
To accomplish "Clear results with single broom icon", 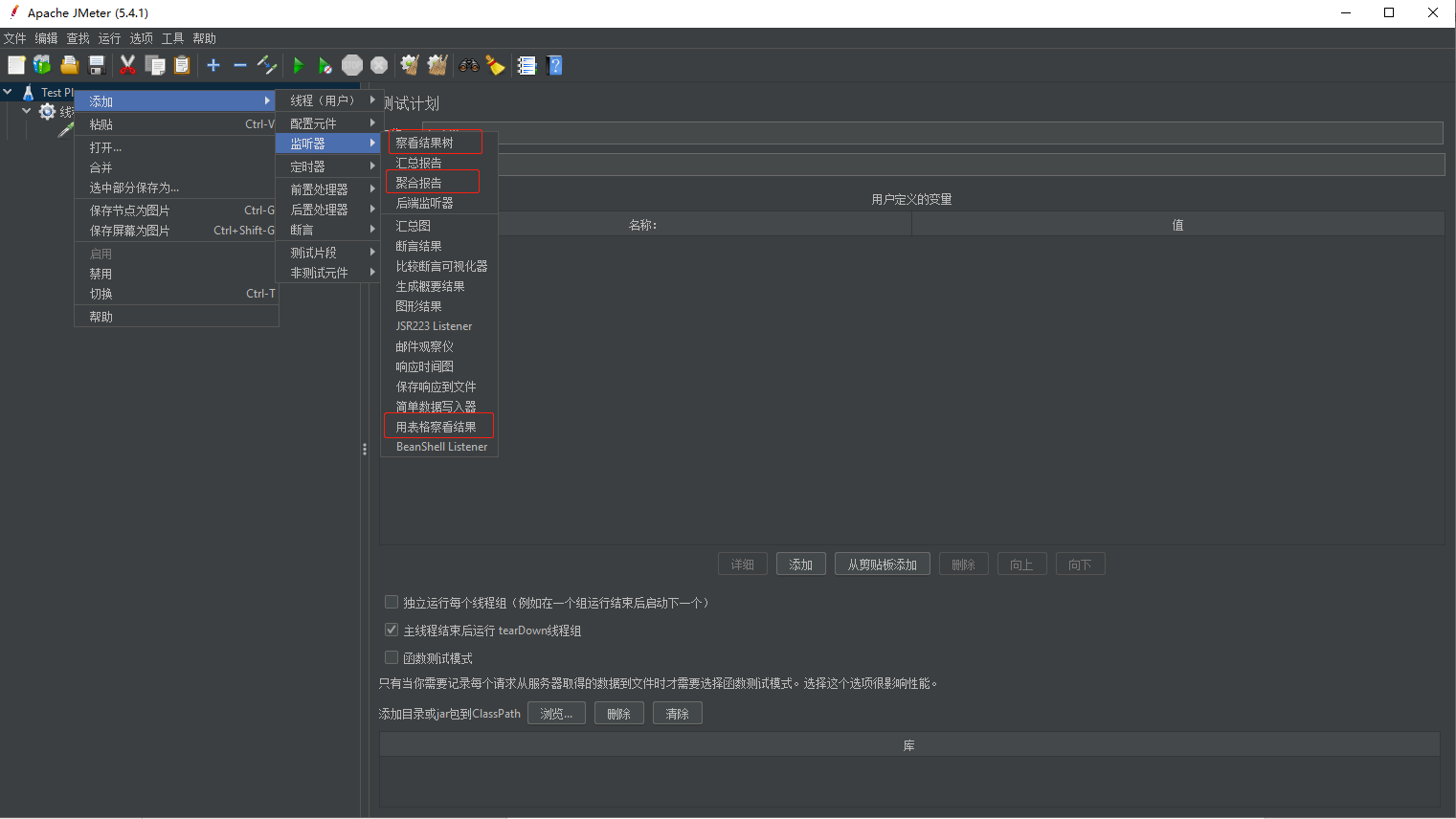I will 410,65.
